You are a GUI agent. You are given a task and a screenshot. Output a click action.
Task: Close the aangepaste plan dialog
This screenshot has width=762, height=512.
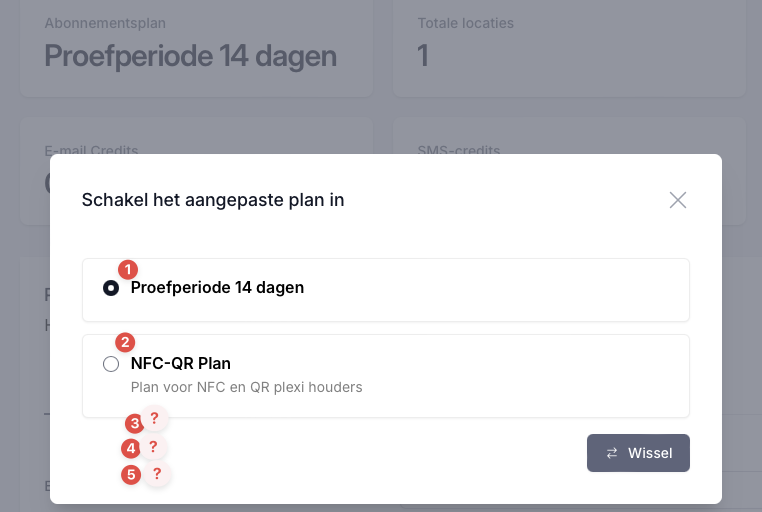678,200
